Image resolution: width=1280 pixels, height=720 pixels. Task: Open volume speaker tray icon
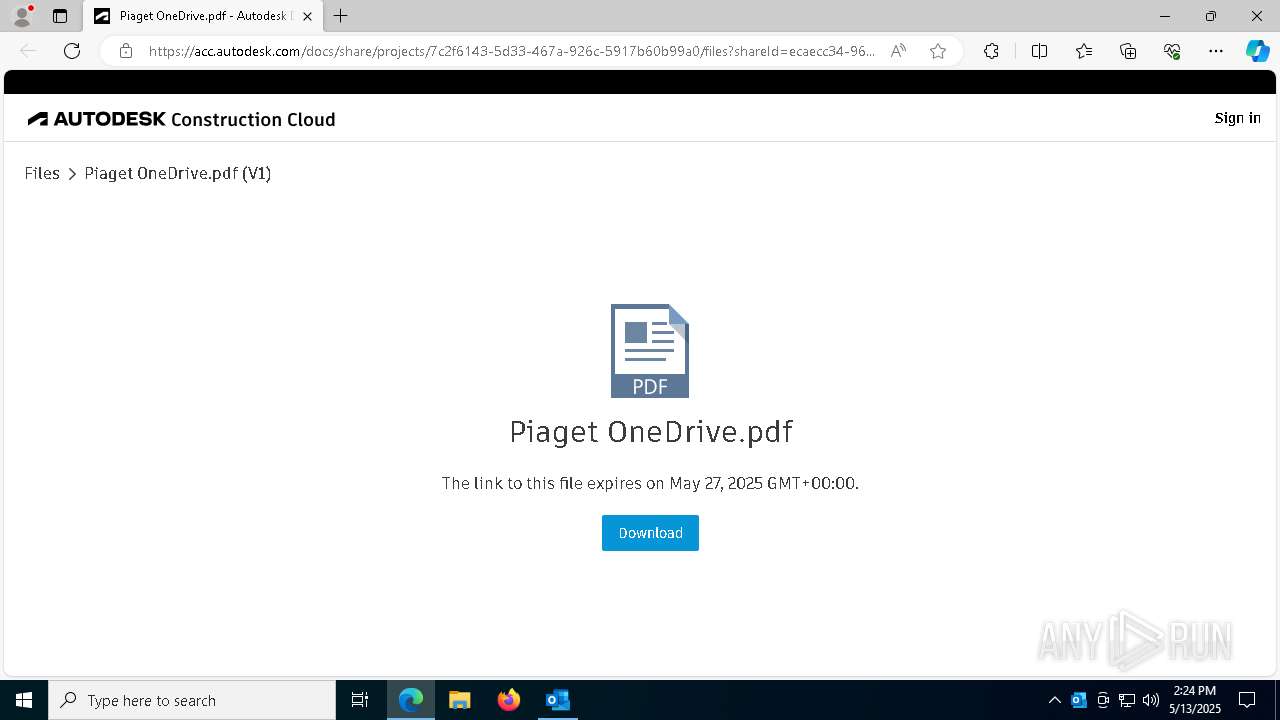pyautogui.click(x=1151, y=700)
